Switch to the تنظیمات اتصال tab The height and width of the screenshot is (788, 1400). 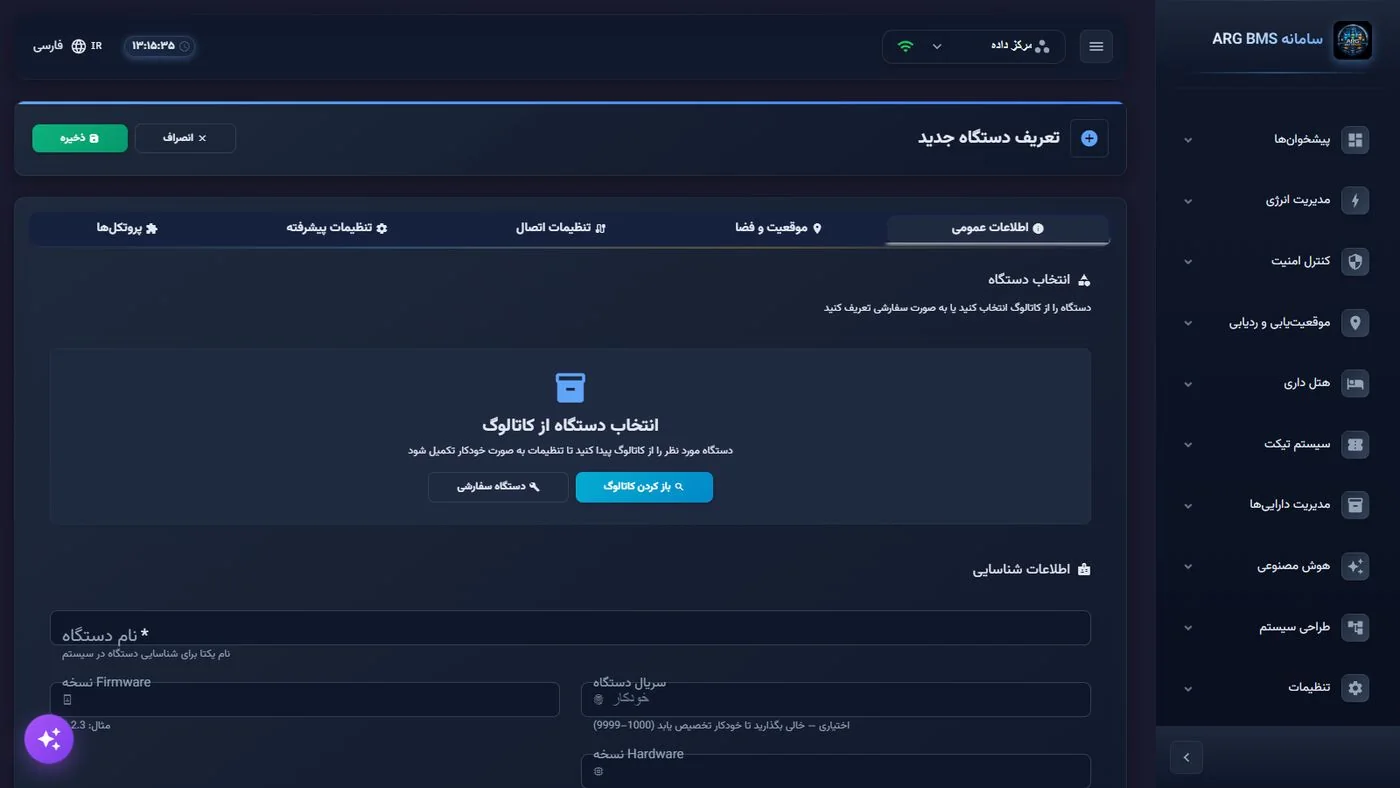pos(561,229)
